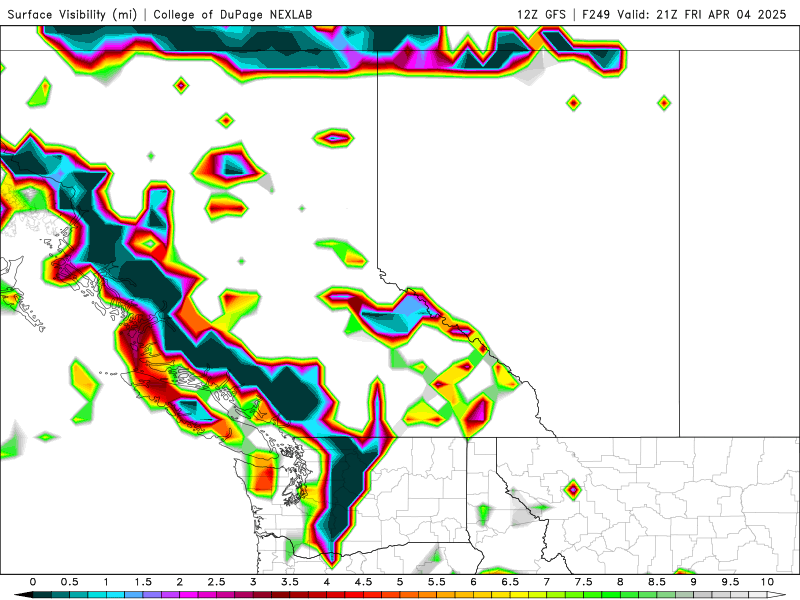
Task: Click the legend label "5.5"
Action: pos(437,582)
